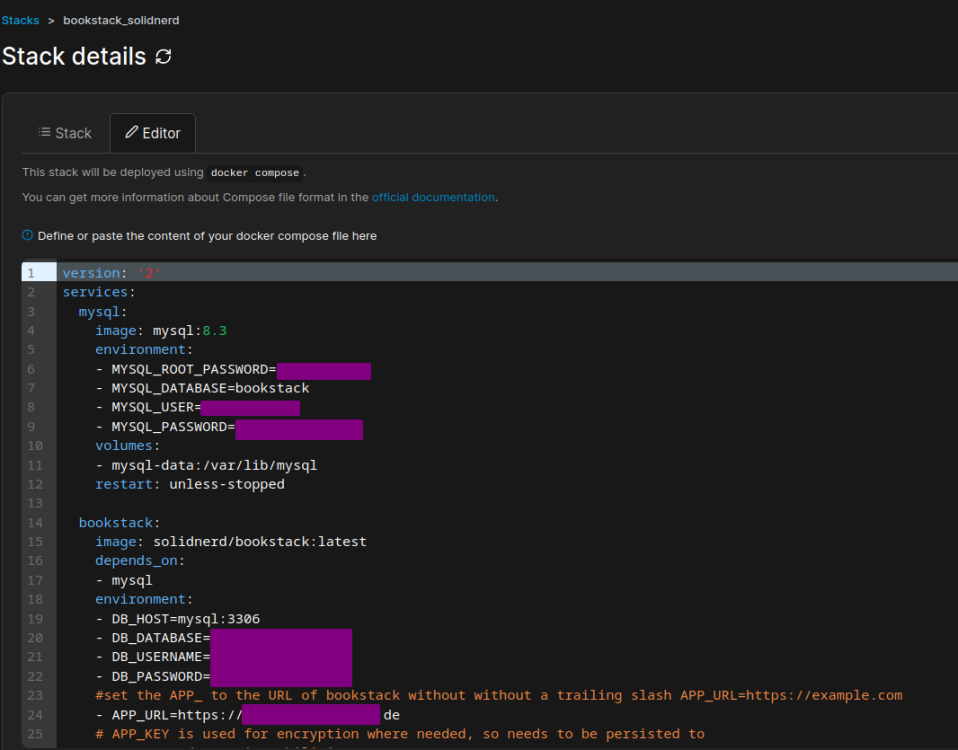Viewport: 958px width, 750px height.
Task: Open the official documentation link
Action: 433,197
